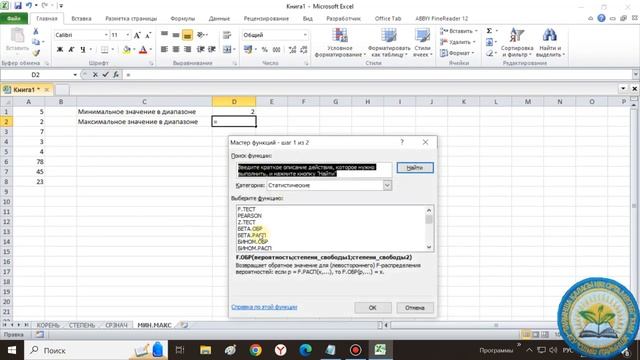This screenshot has width=640, height=360.
Task: Expand the Name Box dropdown arrow
Action: pyautogui.click(x=75, y=75)
